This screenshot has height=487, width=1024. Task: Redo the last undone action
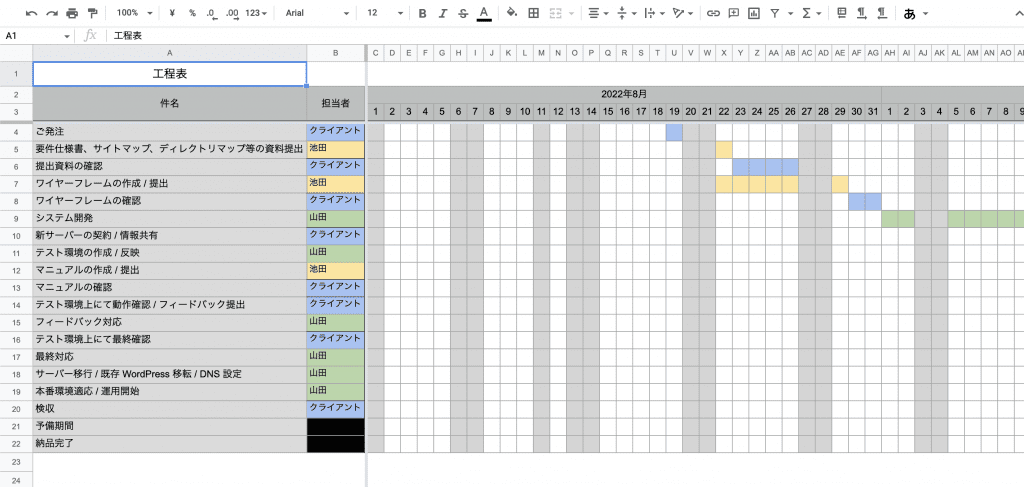(x=52, y=13)
